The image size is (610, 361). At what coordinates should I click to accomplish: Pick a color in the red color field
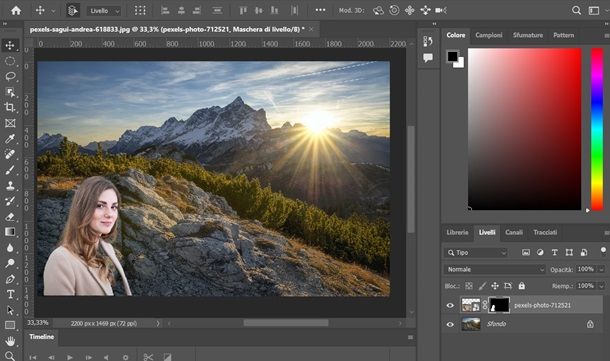pos(524,129)
